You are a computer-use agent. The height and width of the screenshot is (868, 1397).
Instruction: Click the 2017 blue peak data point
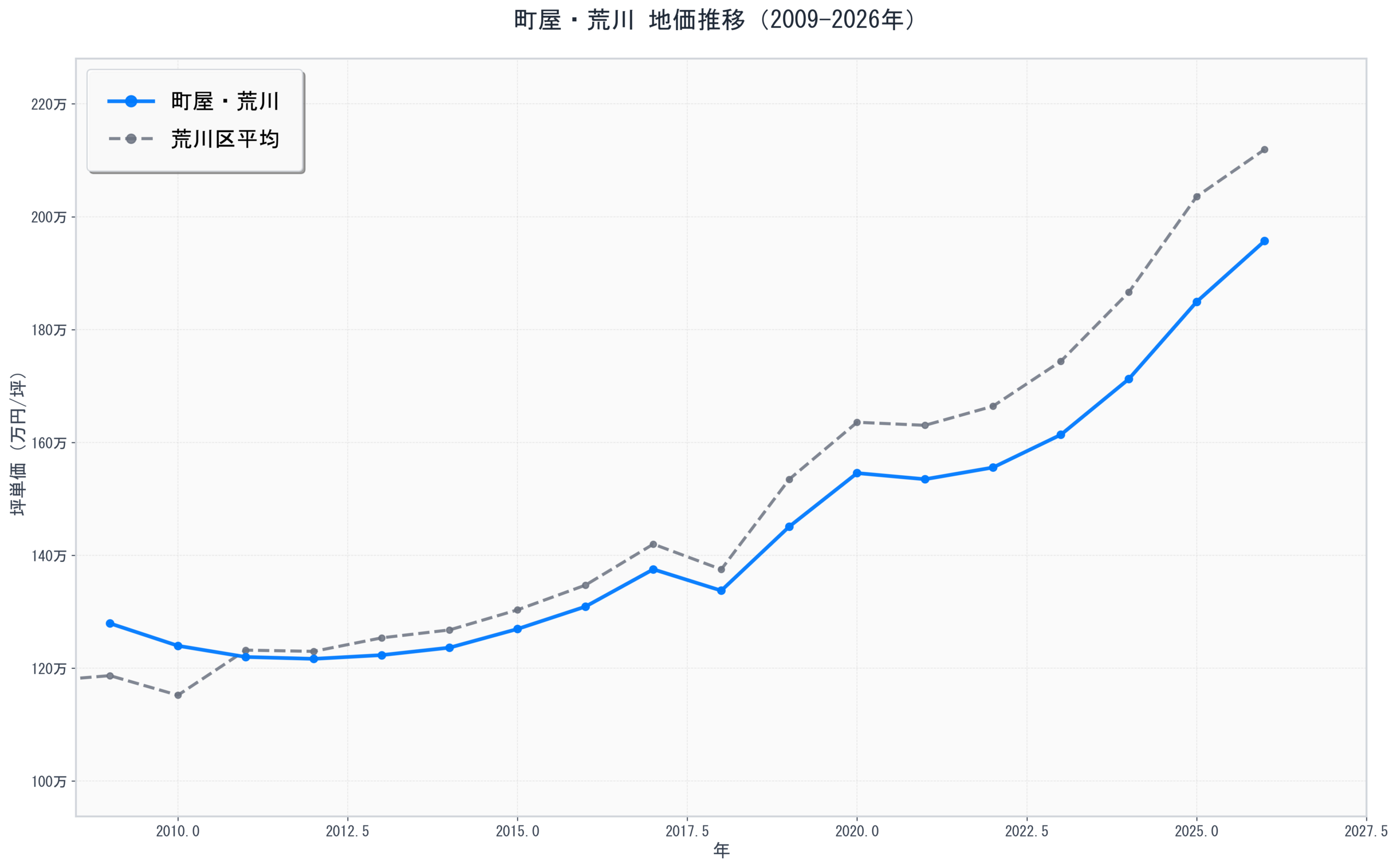(x=653, y=570)
